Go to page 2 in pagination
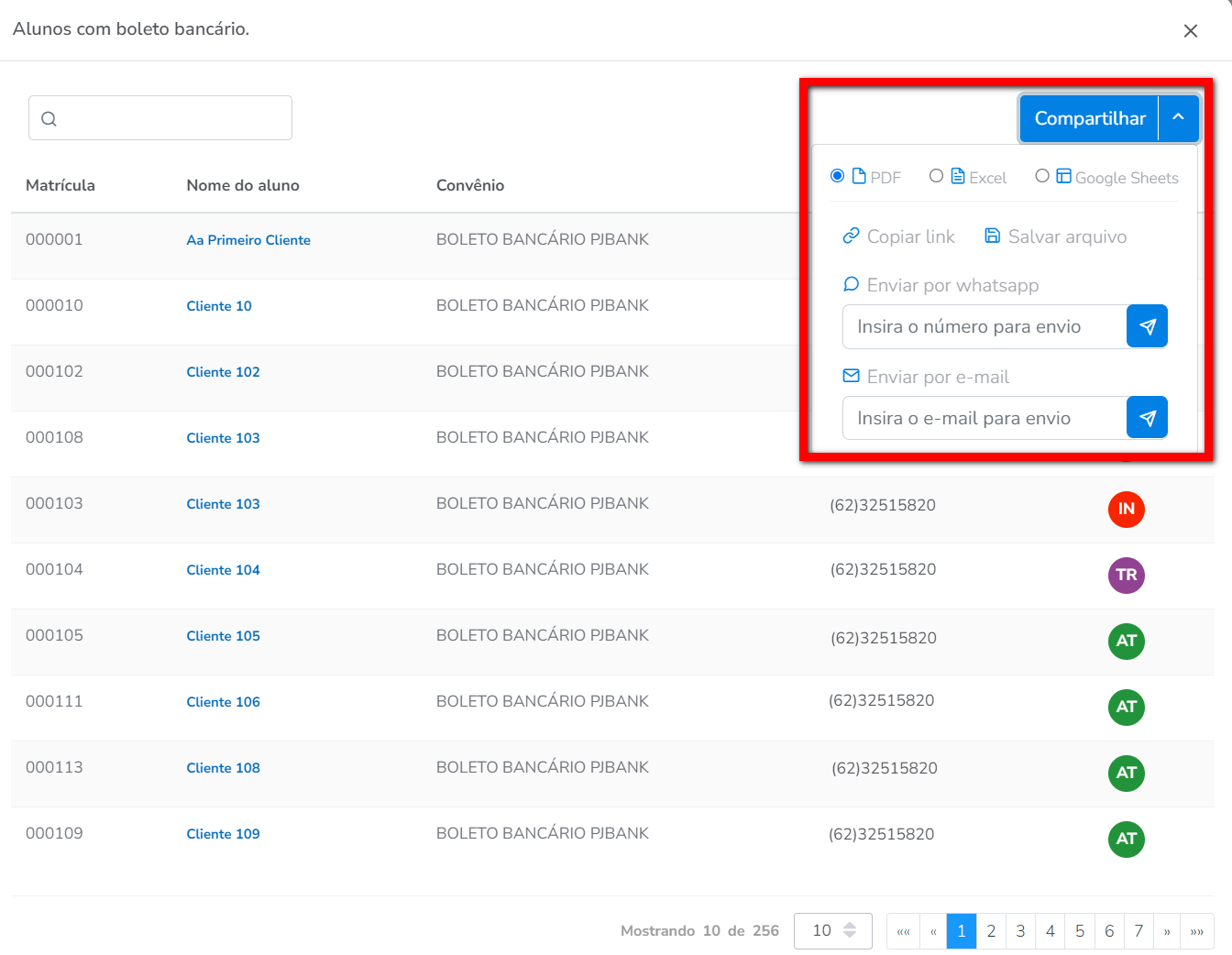Image resolution: width=1232 pixels, height=955 pixels. coord(991,931)
